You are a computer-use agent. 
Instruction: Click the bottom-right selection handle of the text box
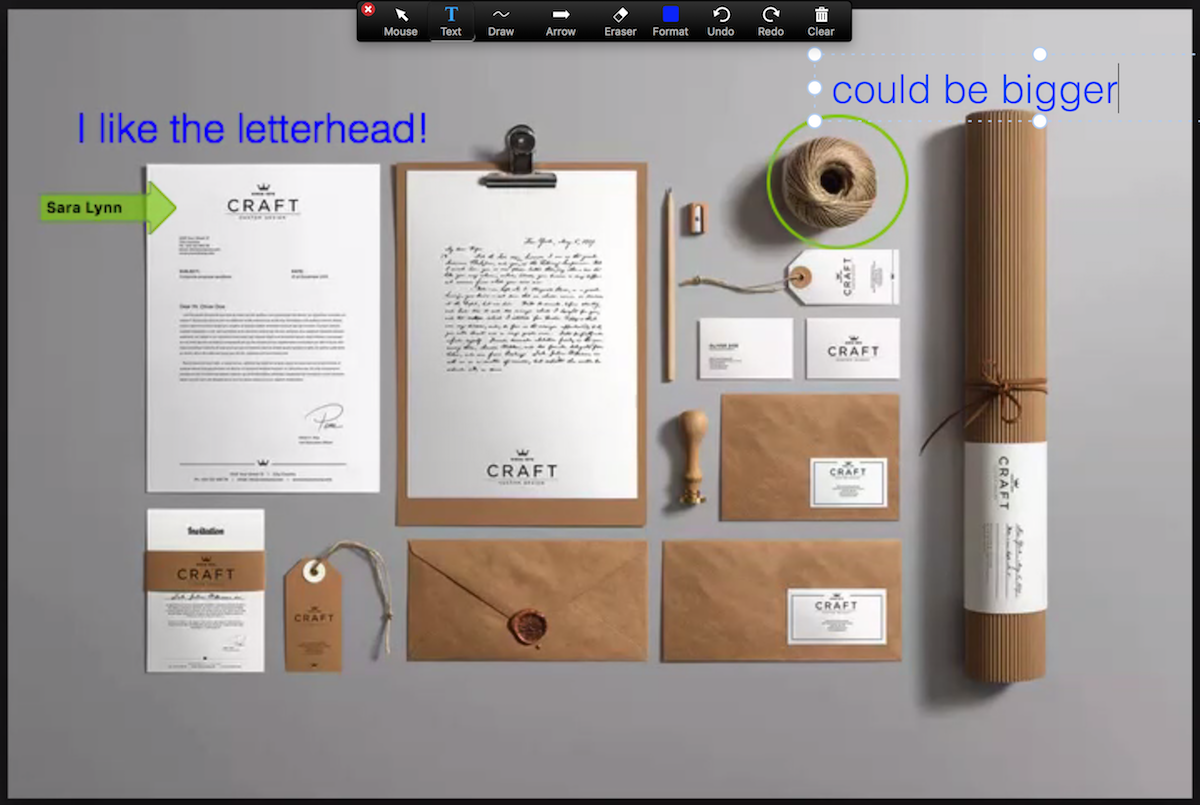tap(1040, 122)
